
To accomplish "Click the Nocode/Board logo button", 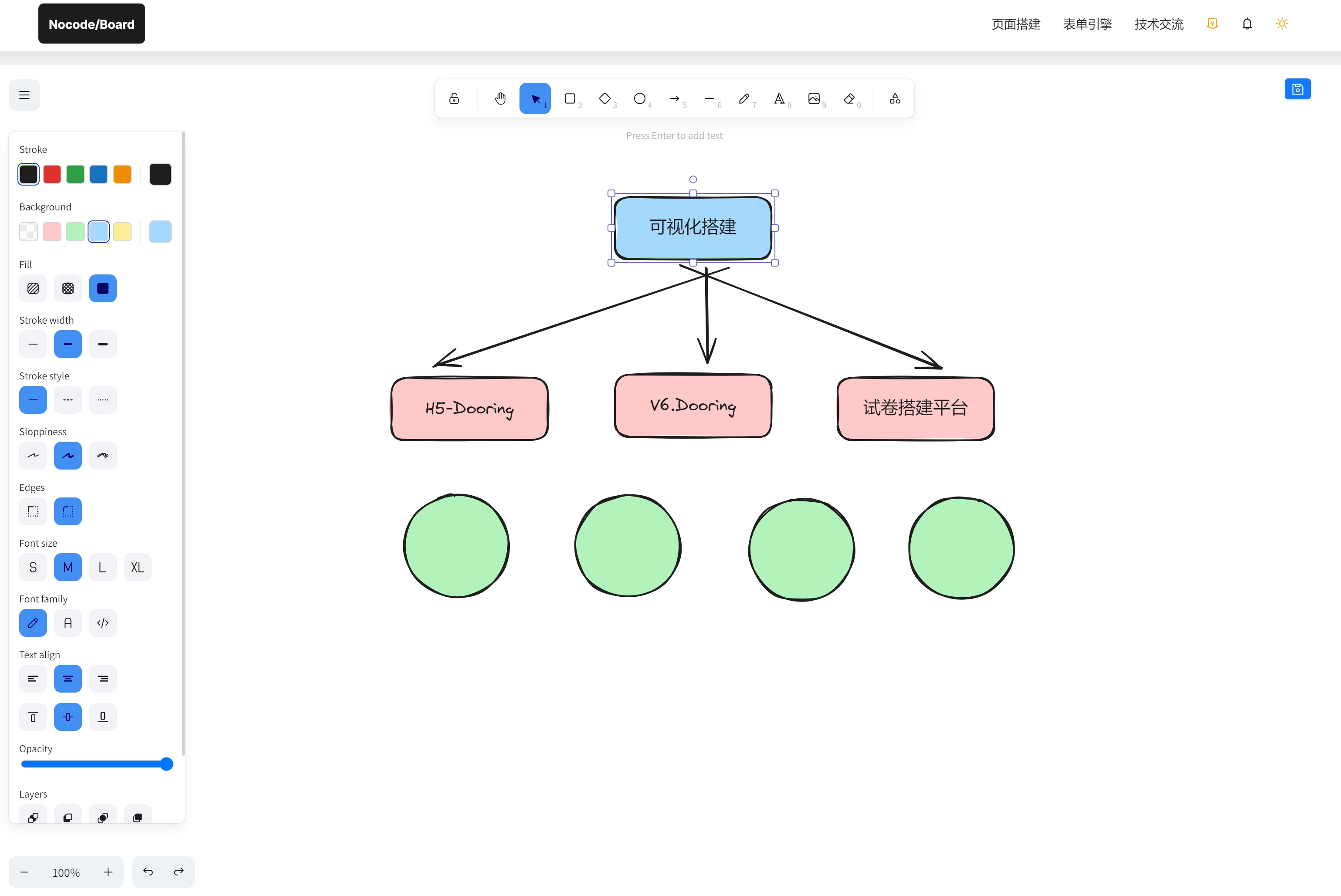I will [x=92, y=24].
